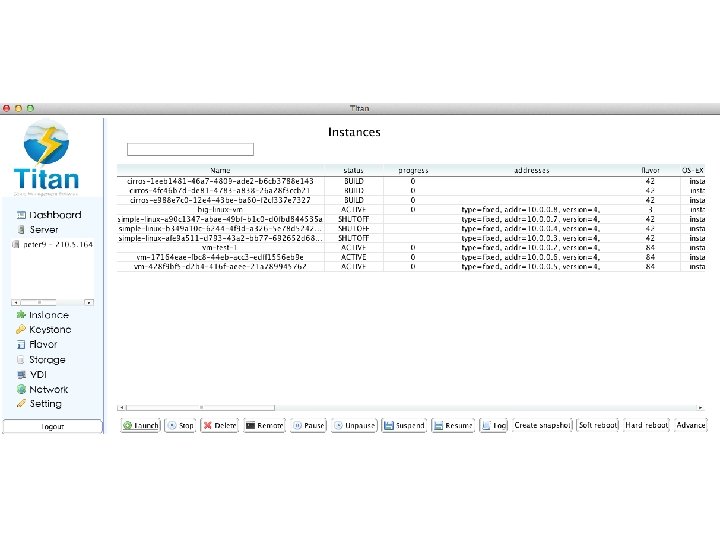Click the Flavor sidebar icon
Viewport: 720px width, 540px height.
21,344
